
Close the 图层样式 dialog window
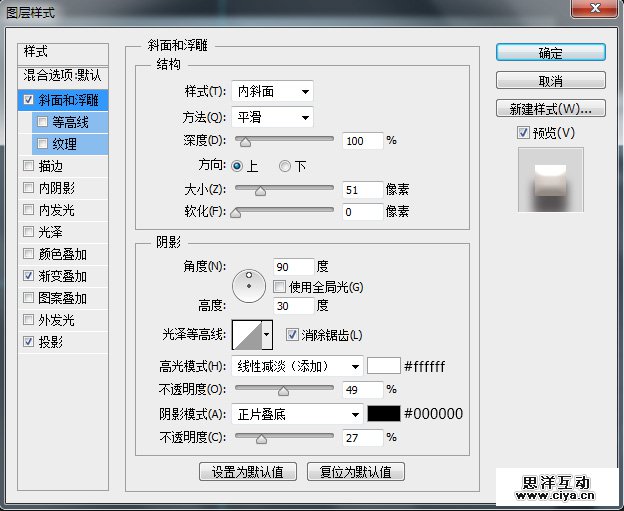[595, 8]
